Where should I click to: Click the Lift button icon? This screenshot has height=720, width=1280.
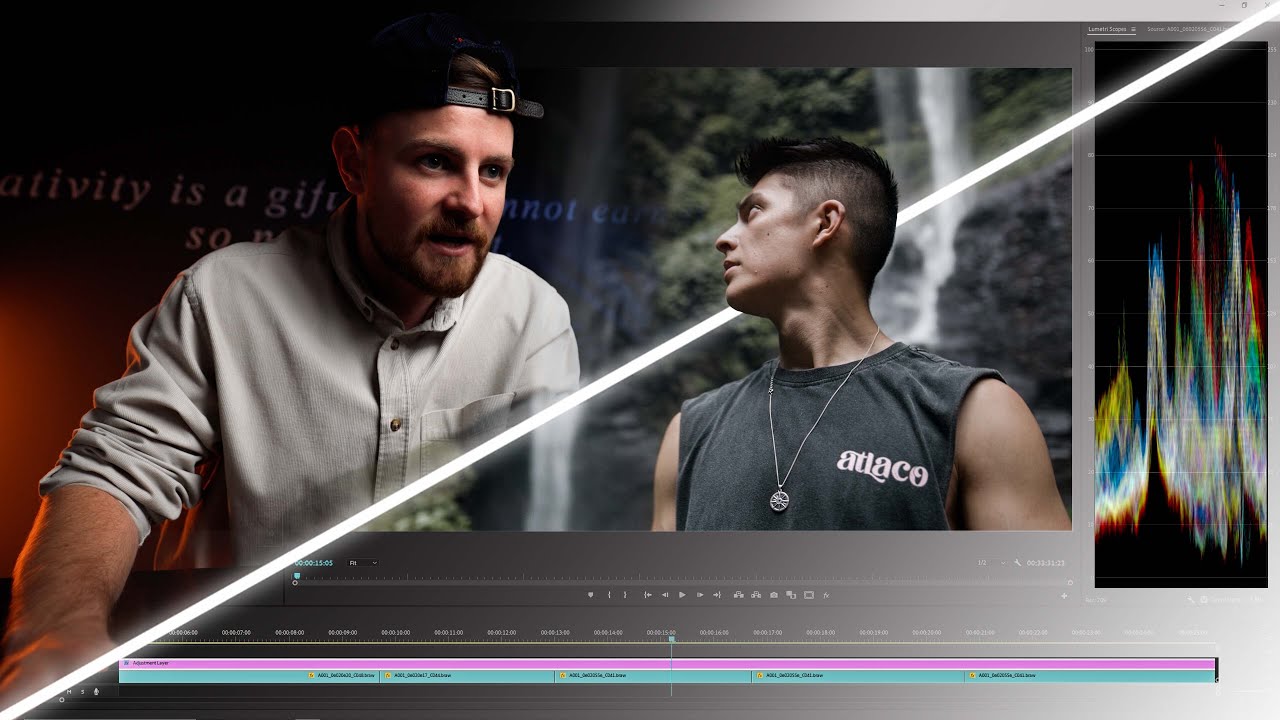(x=739, y=595)
